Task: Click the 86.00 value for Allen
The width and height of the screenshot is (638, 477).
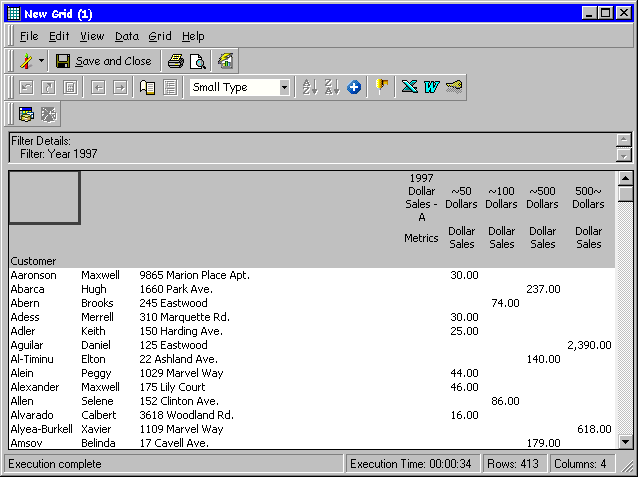Action: 505,401
